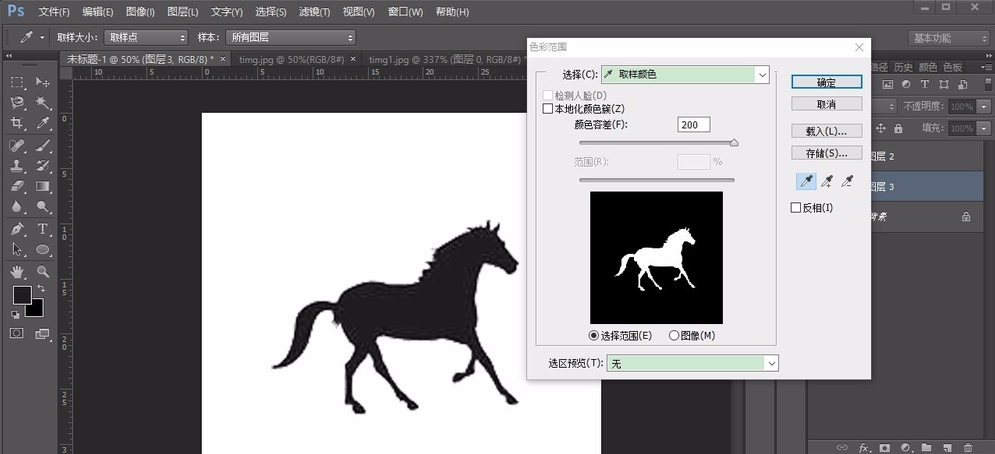The height and width of the screenshot is (454, 995).
Task: Select the Crop tool in toolbar
Action: [17, 124]
